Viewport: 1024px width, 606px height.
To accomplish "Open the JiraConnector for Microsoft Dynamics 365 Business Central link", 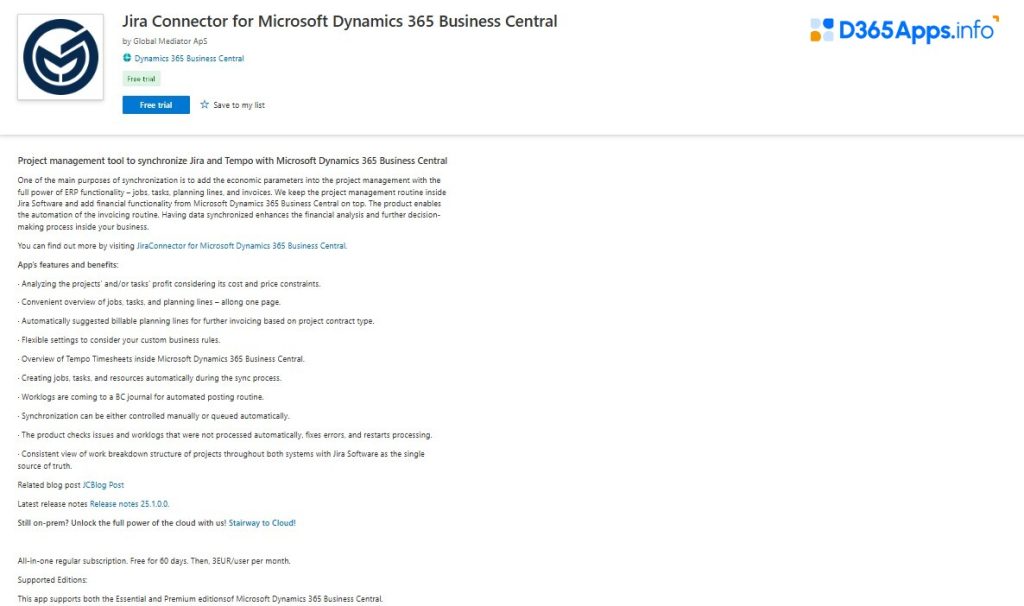I will [x=242, y=246].
